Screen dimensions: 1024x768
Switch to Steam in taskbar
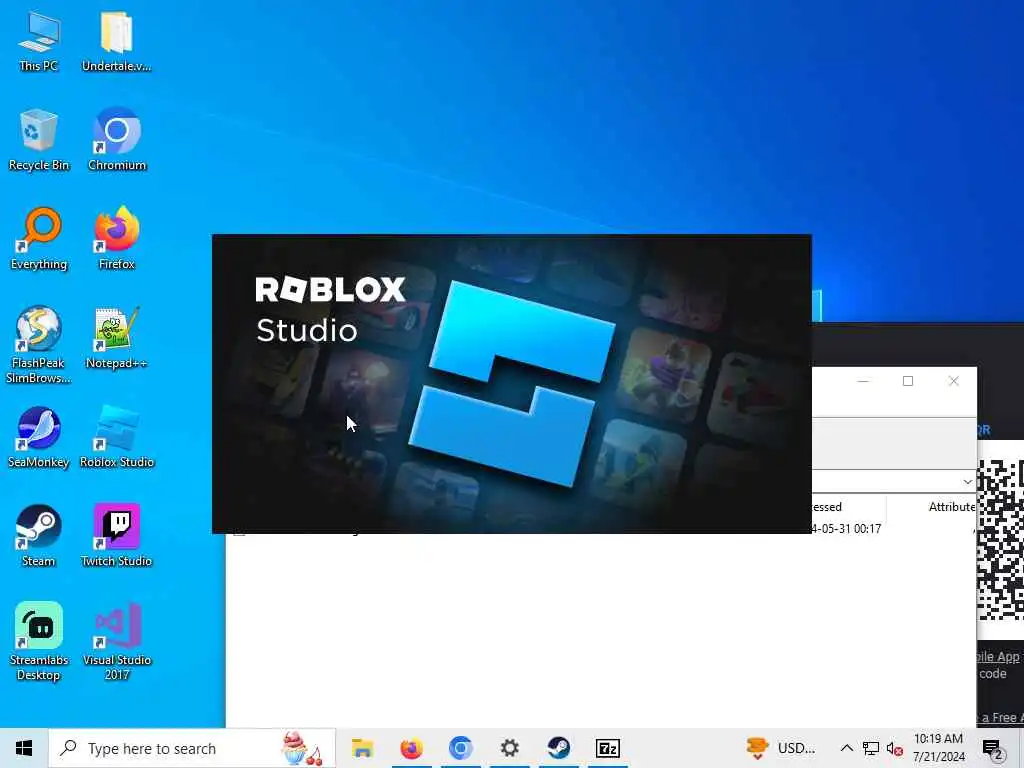(558, 748)
